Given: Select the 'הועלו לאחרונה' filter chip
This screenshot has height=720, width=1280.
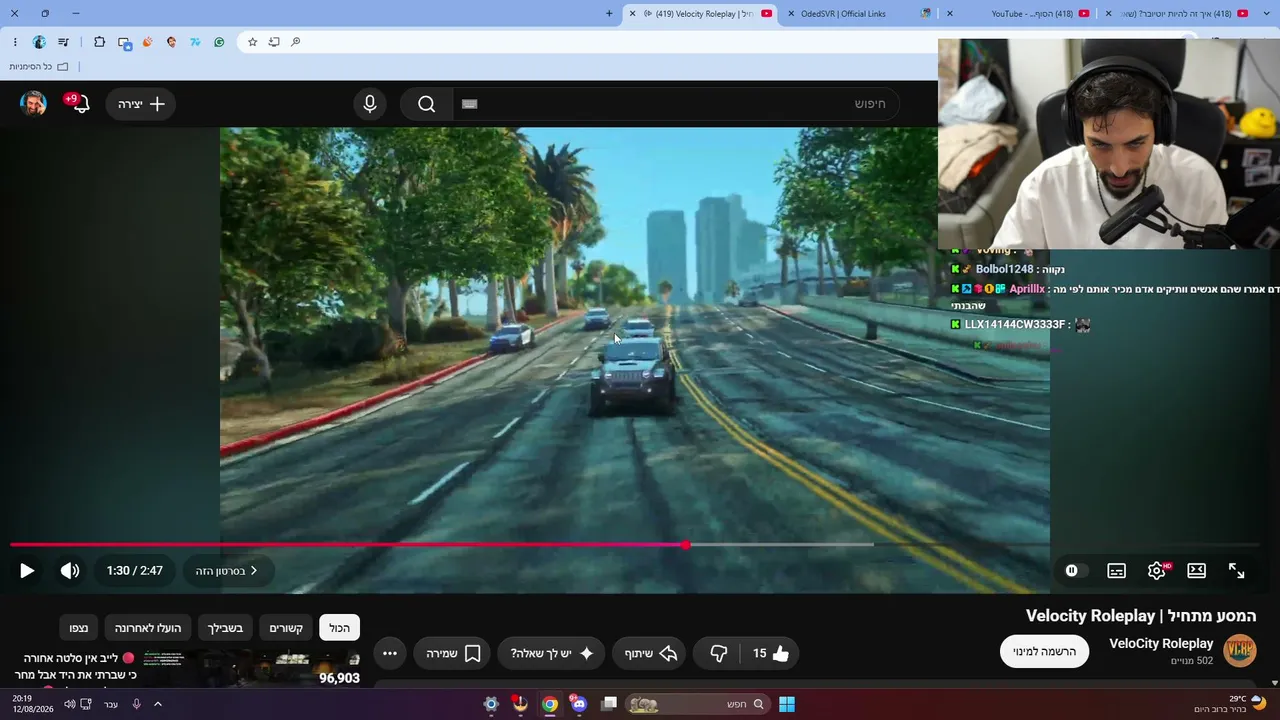Looking at the screenshot, I should point(148,628).
